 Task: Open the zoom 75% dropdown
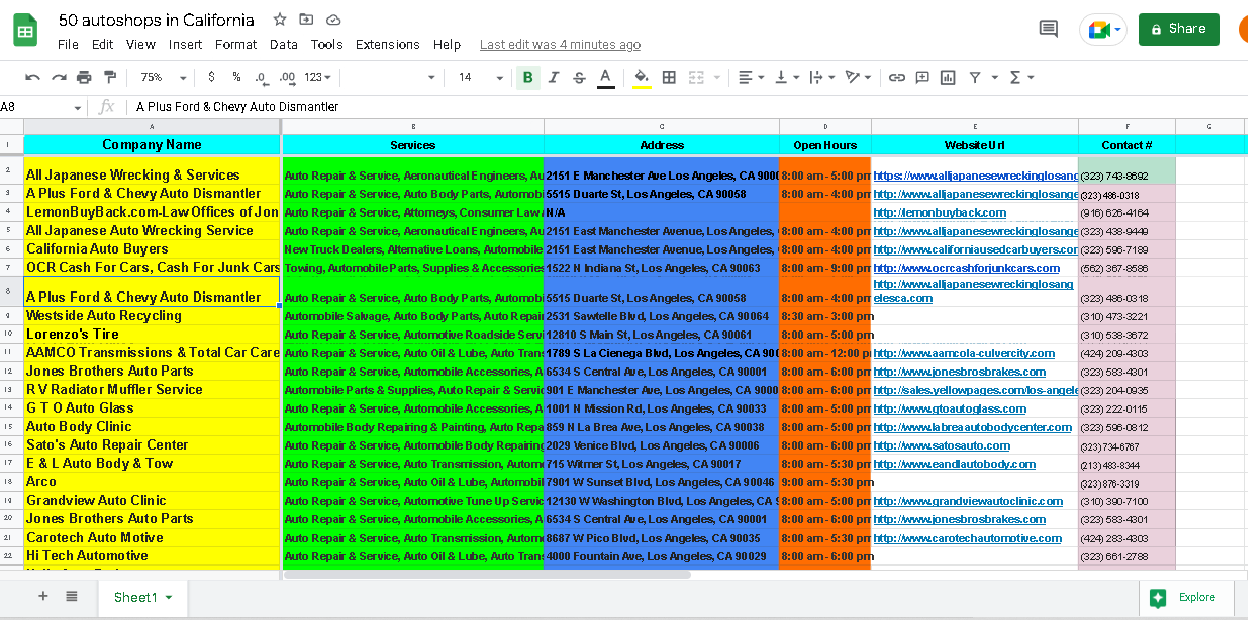[163, 77]
